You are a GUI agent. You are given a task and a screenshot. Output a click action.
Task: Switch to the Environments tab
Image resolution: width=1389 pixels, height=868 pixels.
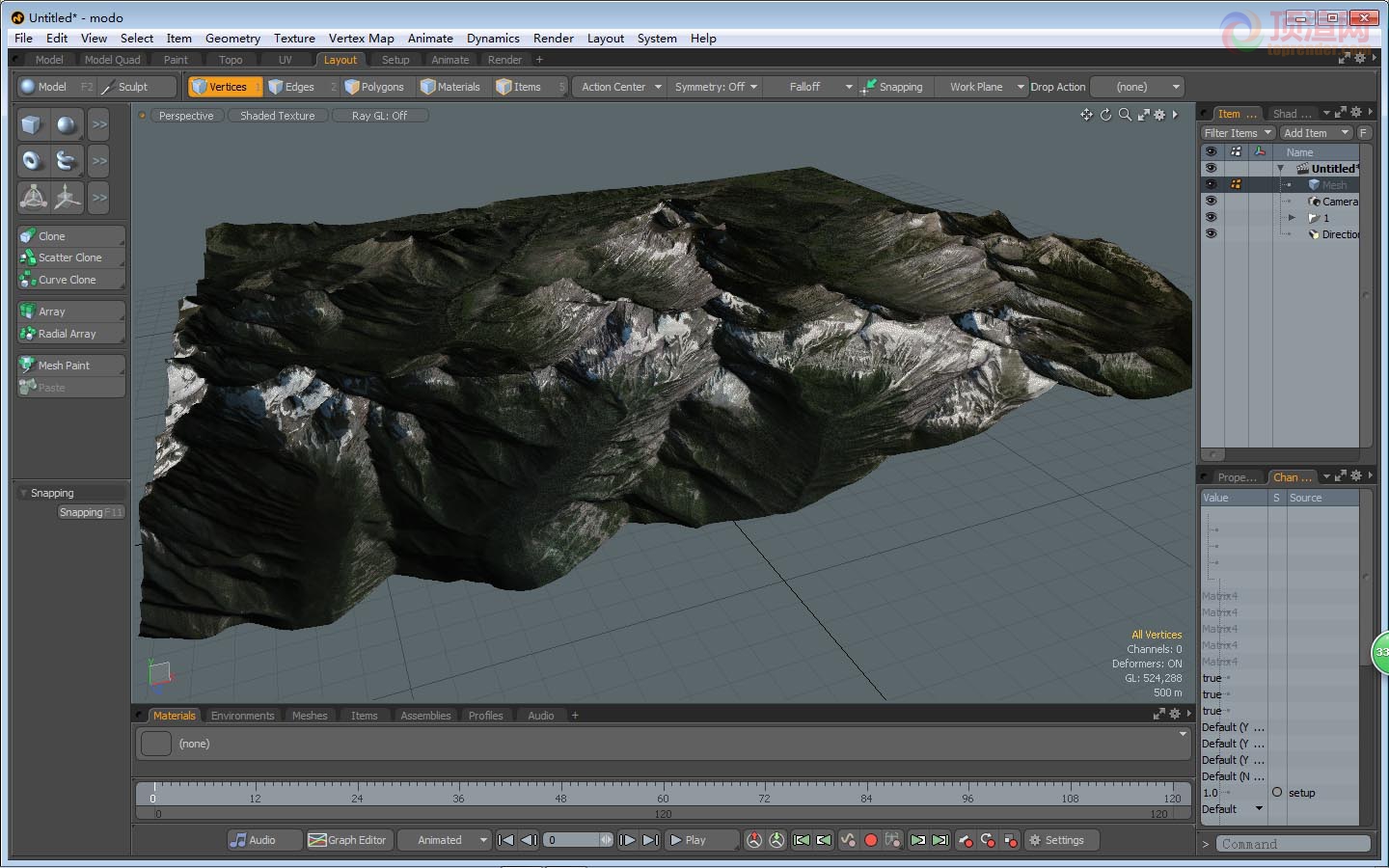point(242,716)
